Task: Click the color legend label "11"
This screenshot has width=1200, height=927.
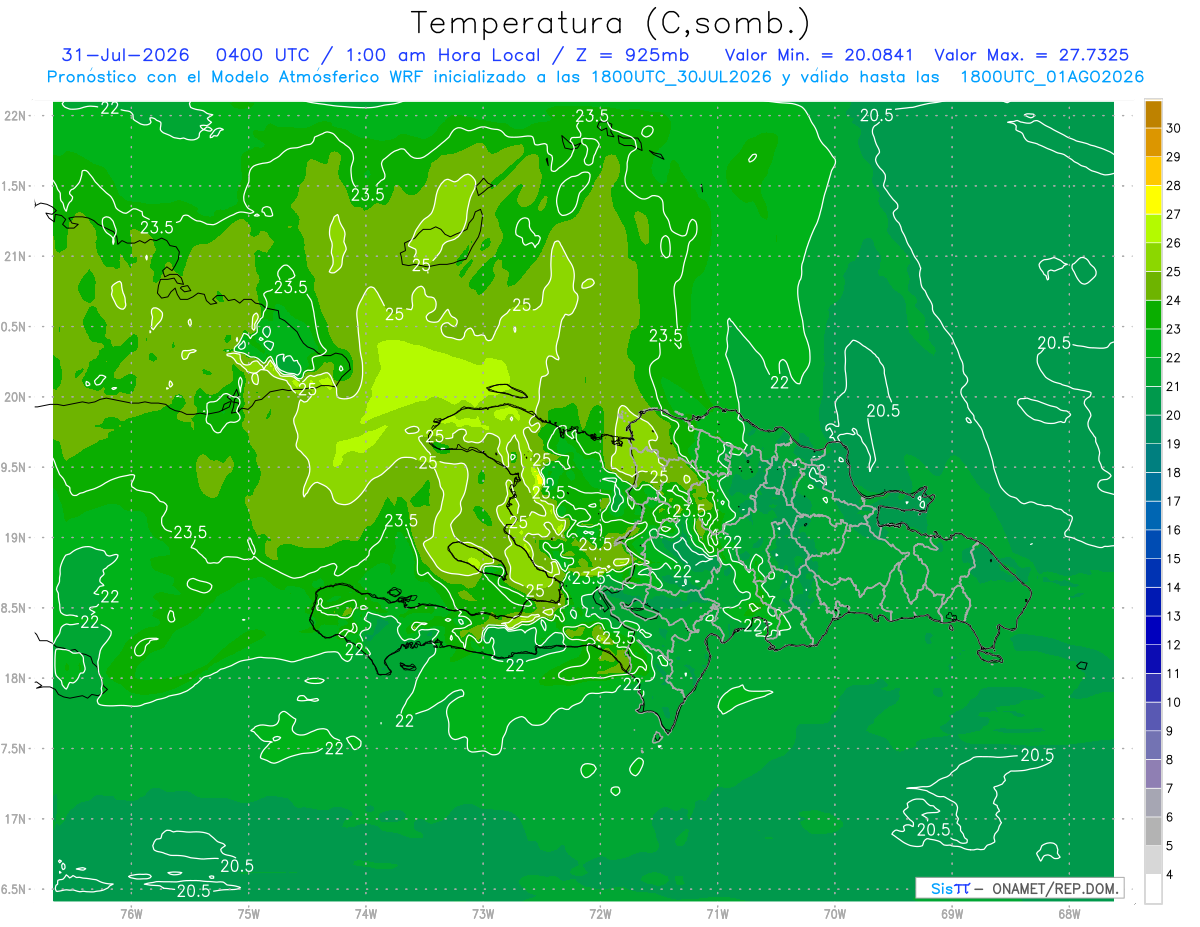Action: click(1173, 673)
